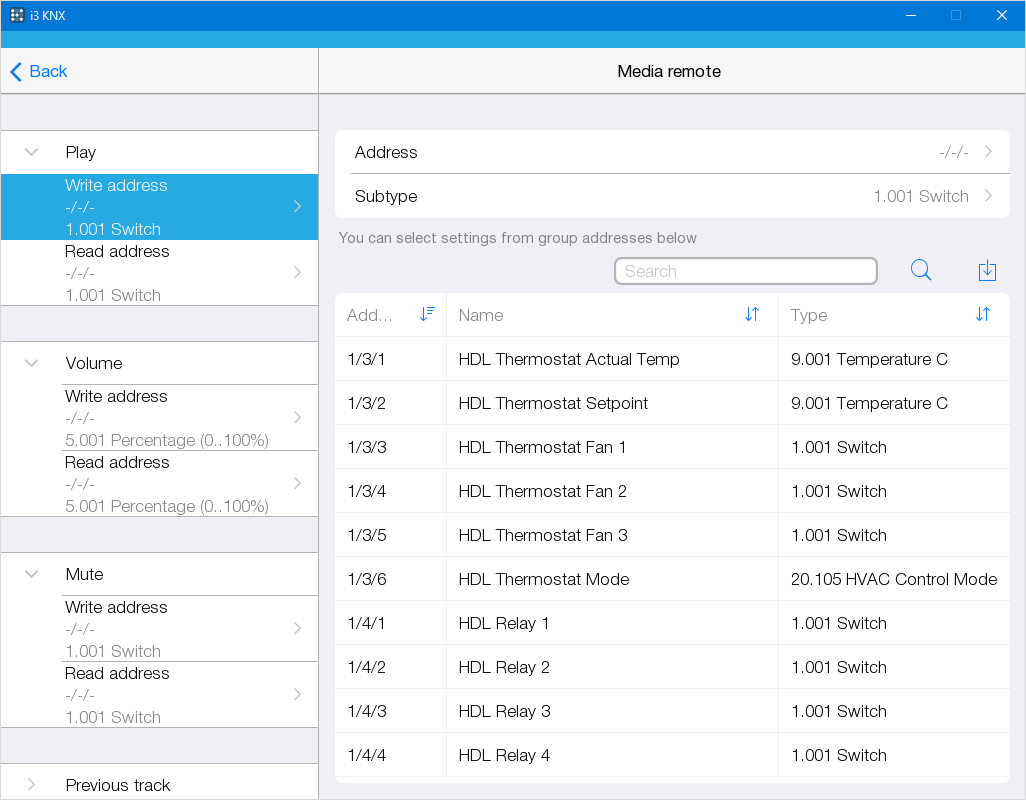This screenshot has height=800, width=1026.
Task: Collapse the Volume section
Action: [x=32, y=363]
